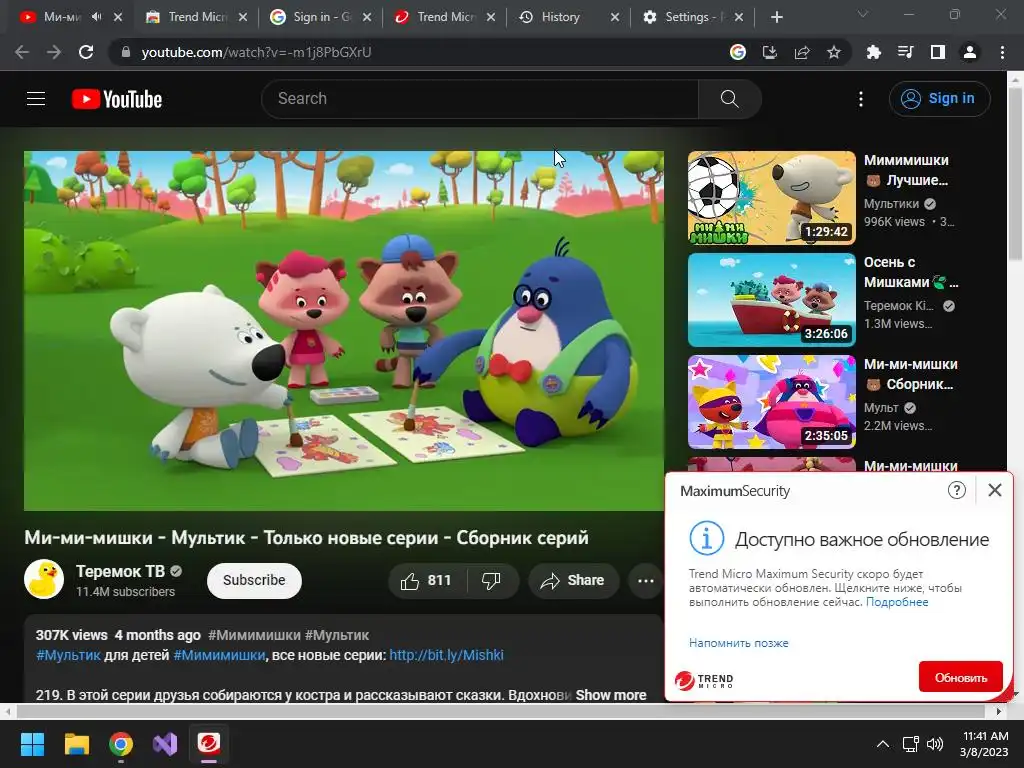Screen dimensions: 1024x768
Task: Go to YouTube home via logo
Action: [x=117, y=99]
